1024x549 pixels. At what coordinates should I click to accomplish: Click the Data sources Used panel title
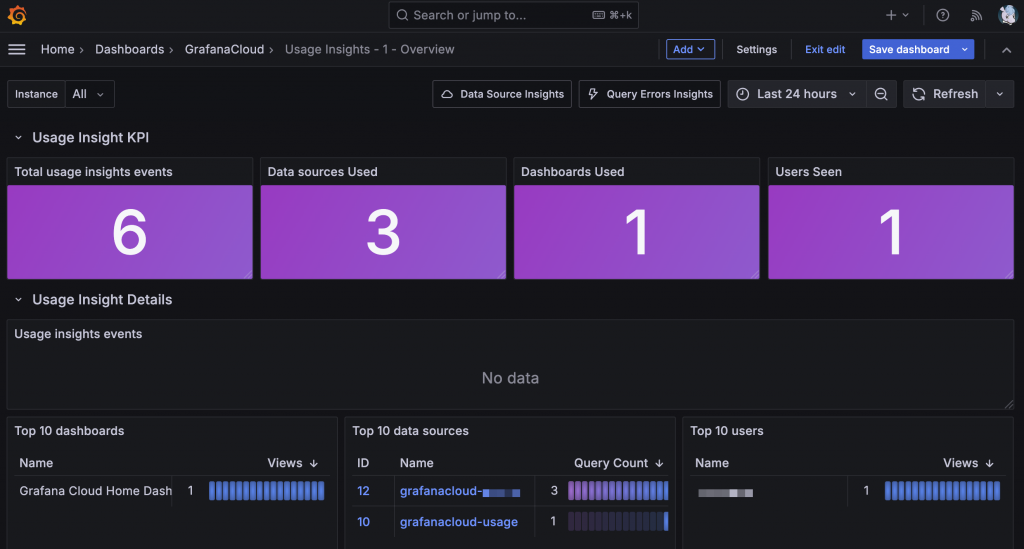[x=322, y=172]
